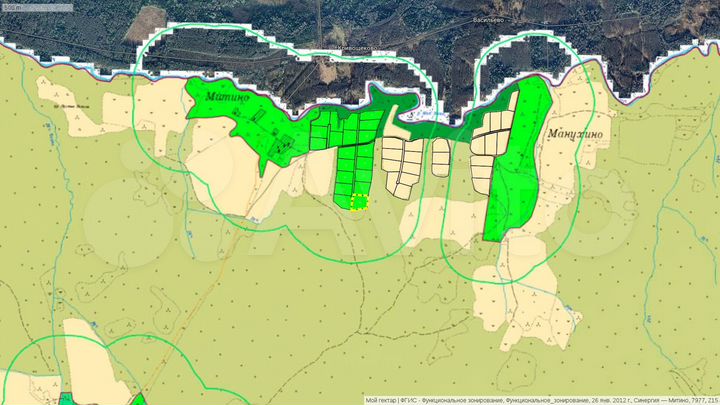Click the blue river label near the shoreline
720x405 pixels.
point(430,113)
